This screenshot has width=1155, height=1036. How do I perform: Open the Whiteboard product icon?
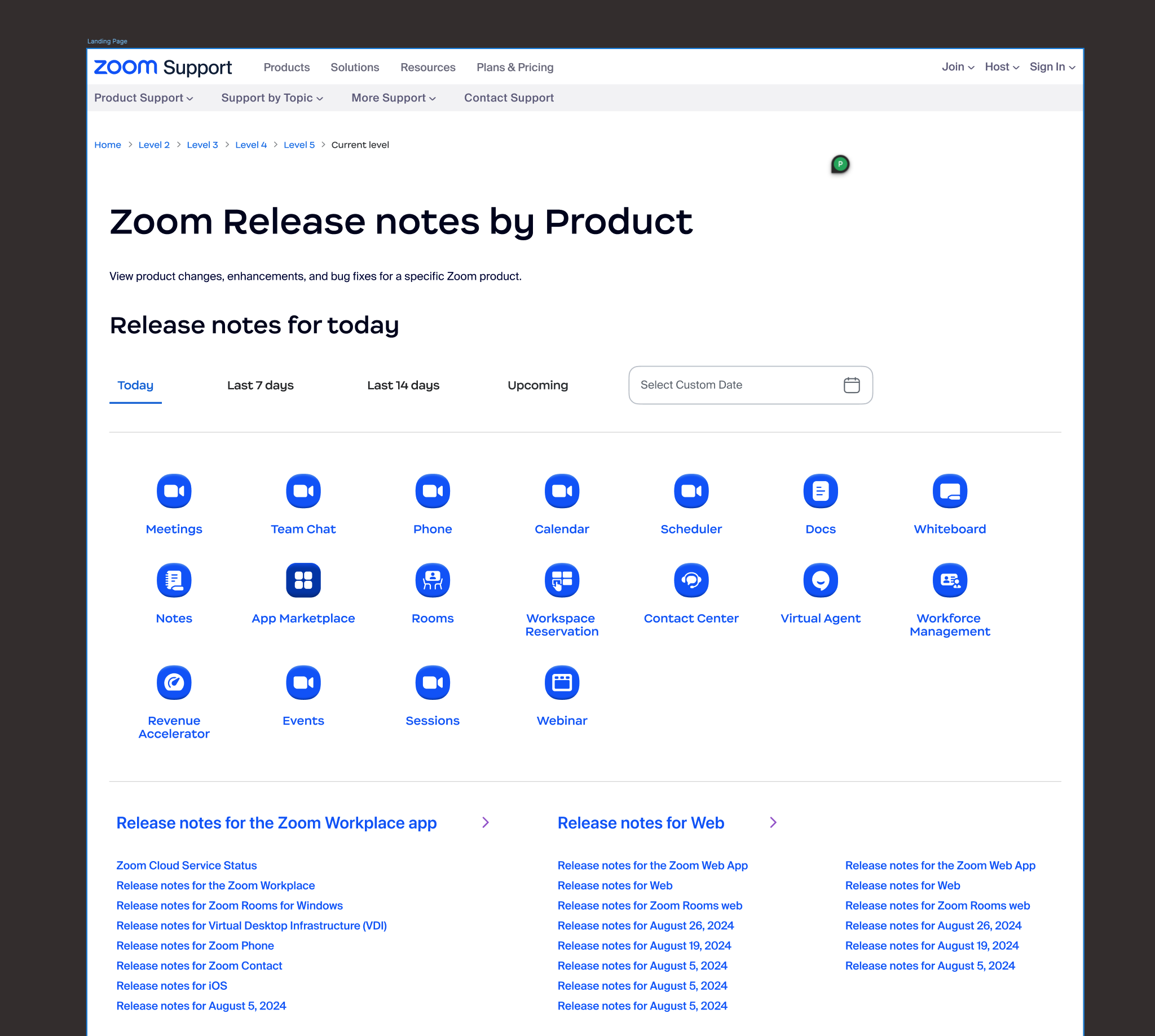(950, 491)
